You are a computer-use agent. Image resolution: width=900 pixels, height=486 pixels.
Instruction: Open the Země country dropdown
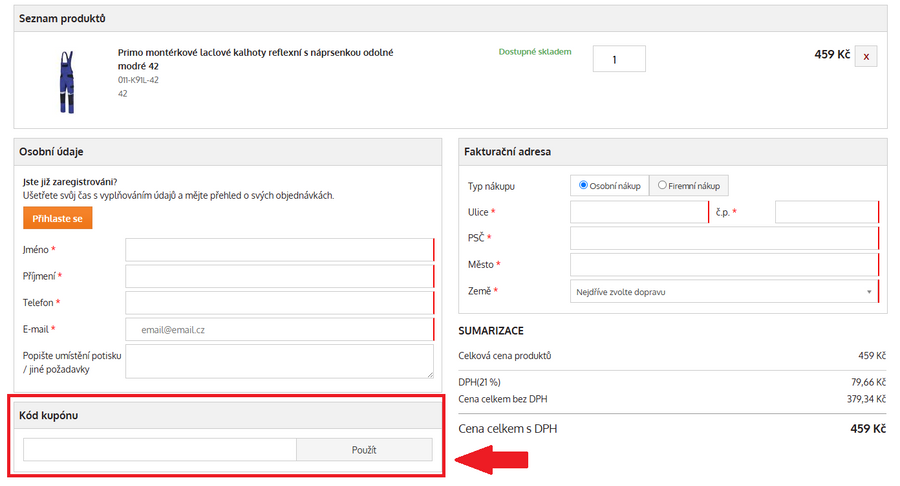[x=724, y=292]
